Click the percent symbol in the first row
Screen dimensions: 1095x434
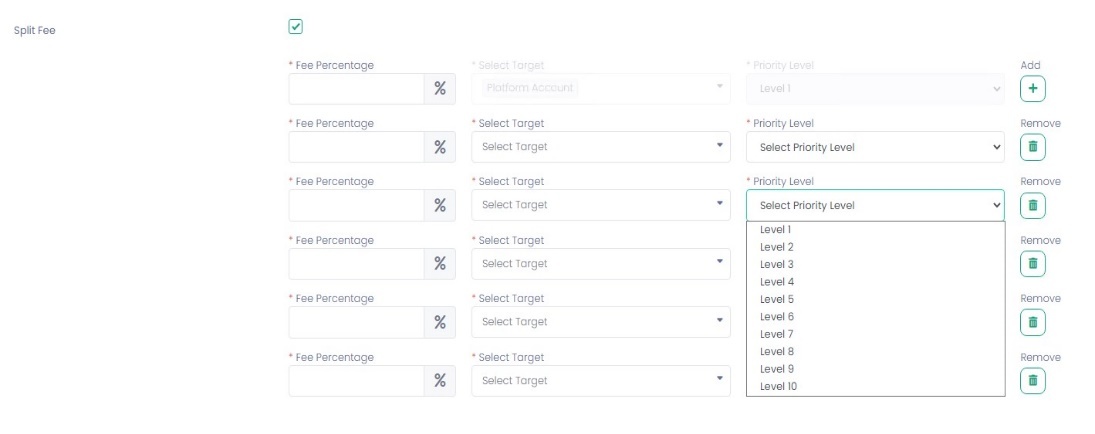[439, 88]
